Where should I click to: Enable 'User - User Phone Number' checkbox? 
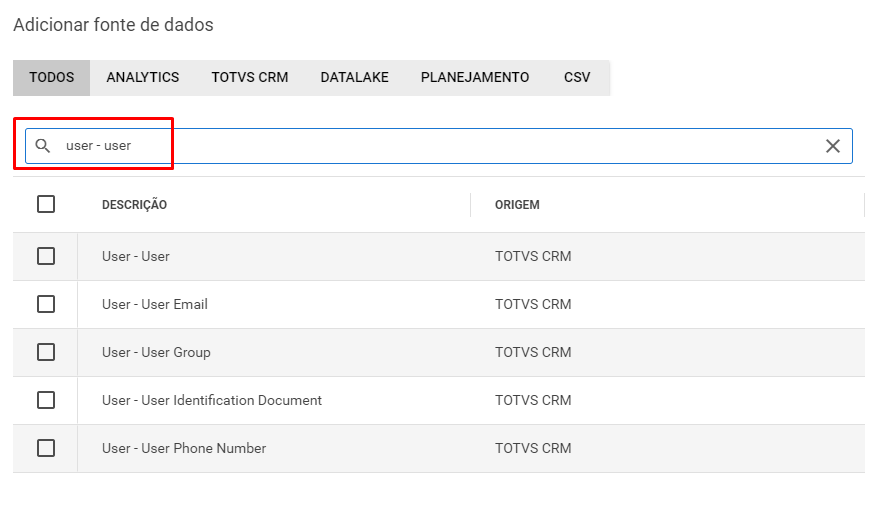(46, 448)
